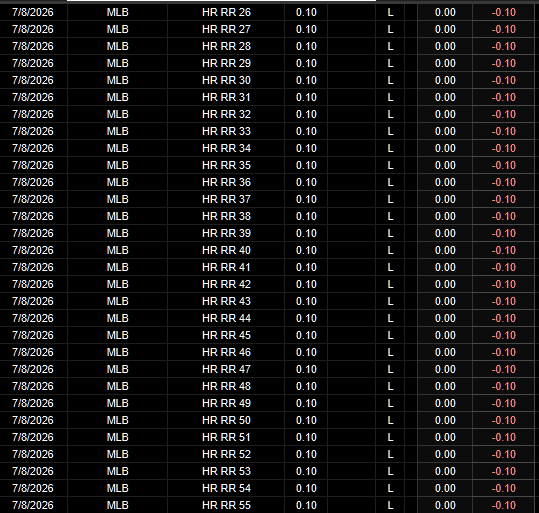This screenshot has height=513, width=539.
Task: Select the HR RR 32 cell
Action: click(226, 114)
